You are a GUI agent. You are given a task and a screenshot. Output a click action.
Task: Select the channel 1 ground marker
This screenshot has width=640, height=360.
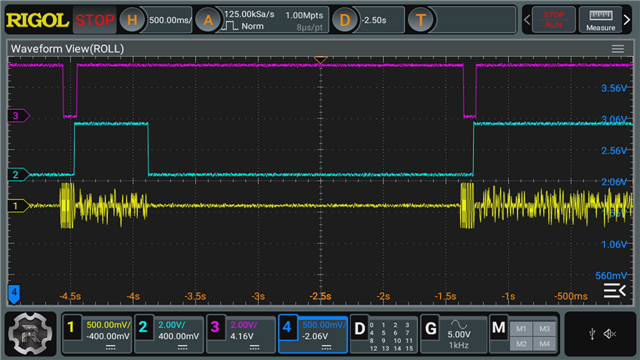tap(18, 206)
